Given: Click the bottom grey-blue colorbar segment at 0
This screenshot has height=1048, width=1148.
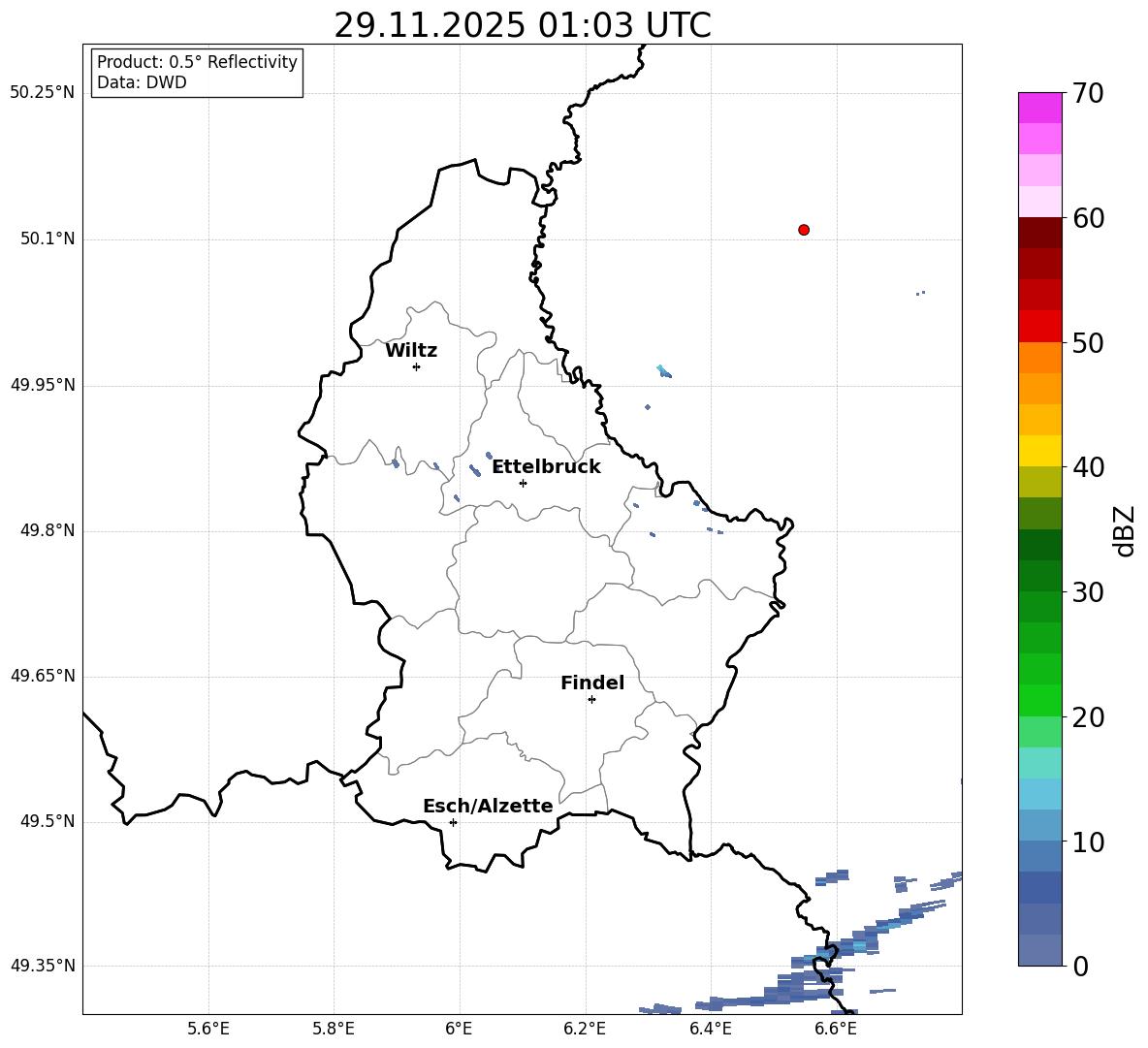Looking at the screenshot, I should pos(1039,950).
